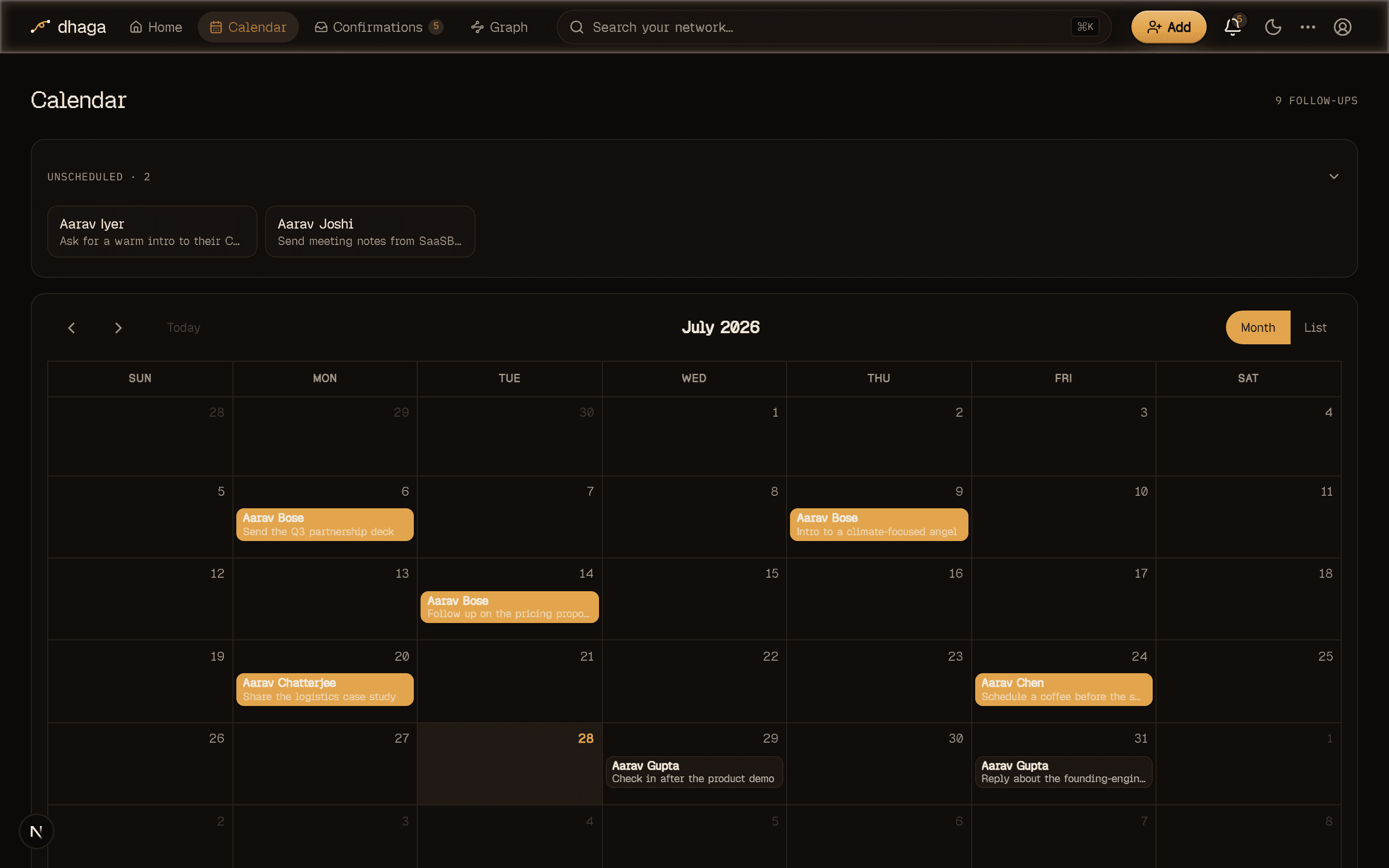Toggle dark mode moon icon
Image resolution: width=1389 pixels, height=868 pixels.
[1272, 27]
